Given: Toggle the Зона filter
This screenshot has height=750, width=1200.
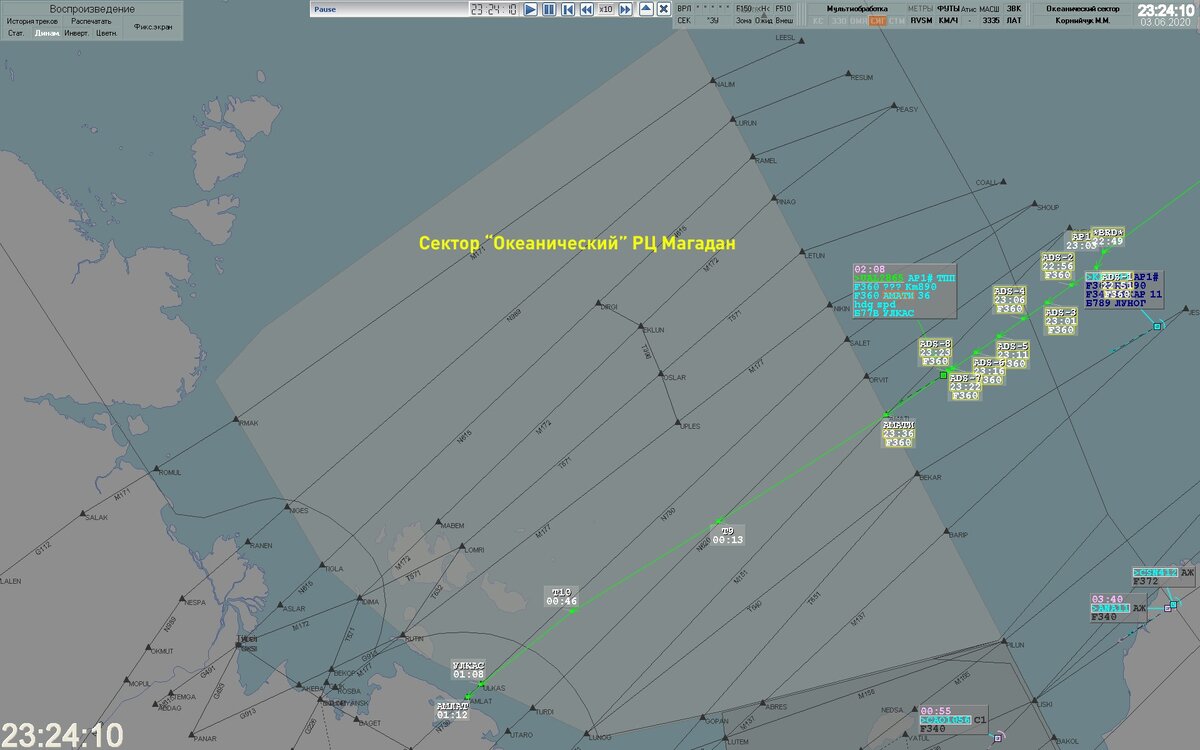Looking at the screenshot, I should coord(743,20).
